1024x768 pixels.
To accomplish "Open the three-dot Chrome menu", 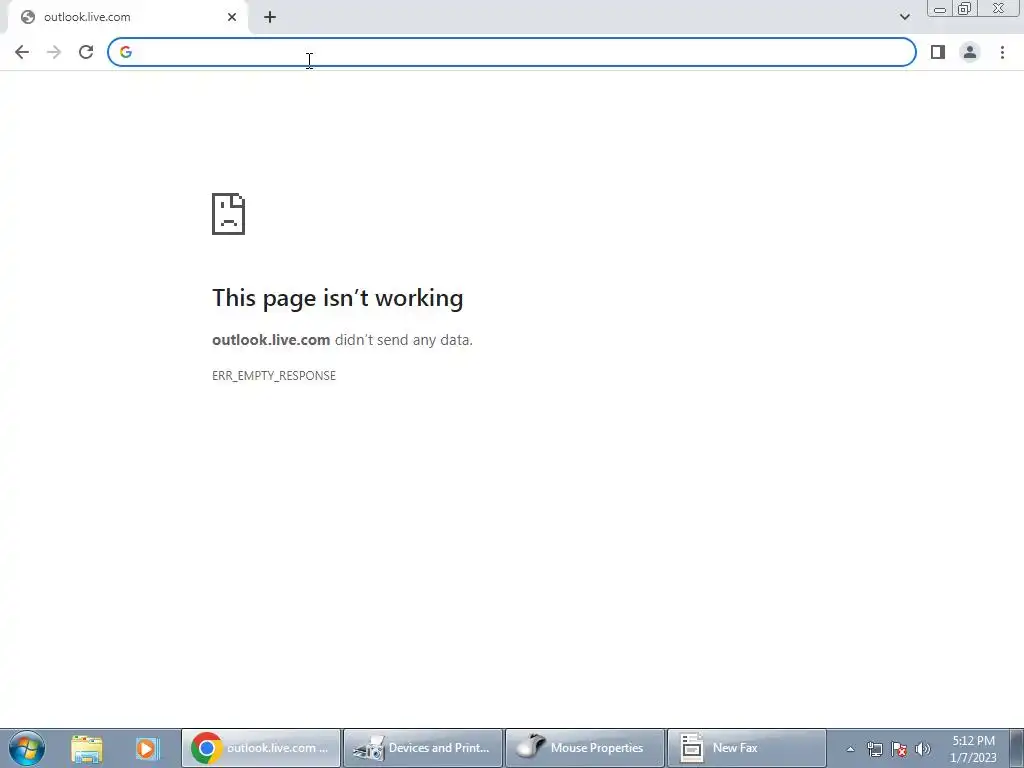I will click(1002, 52).
